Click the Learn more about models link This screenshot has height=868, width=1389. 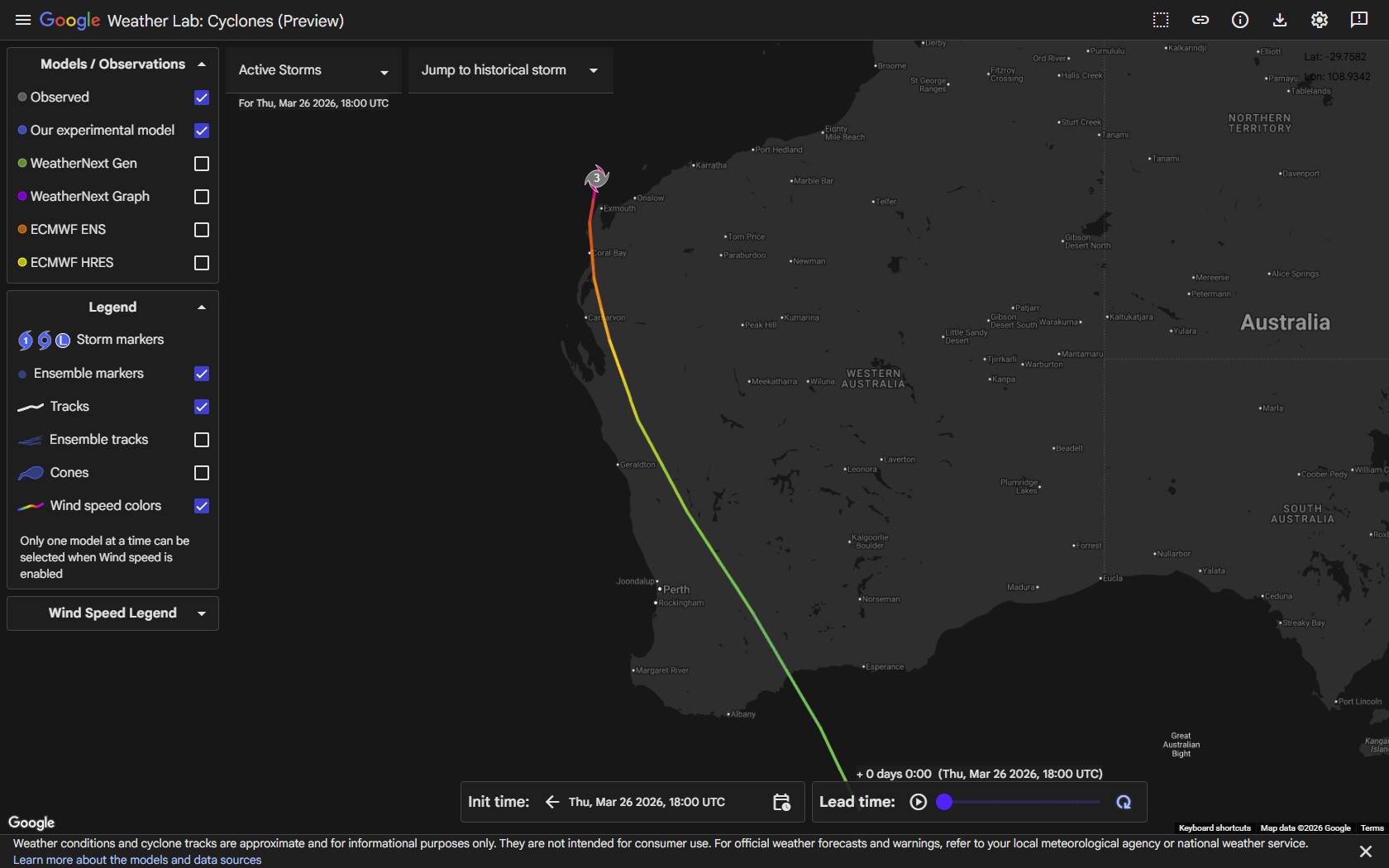137,860
